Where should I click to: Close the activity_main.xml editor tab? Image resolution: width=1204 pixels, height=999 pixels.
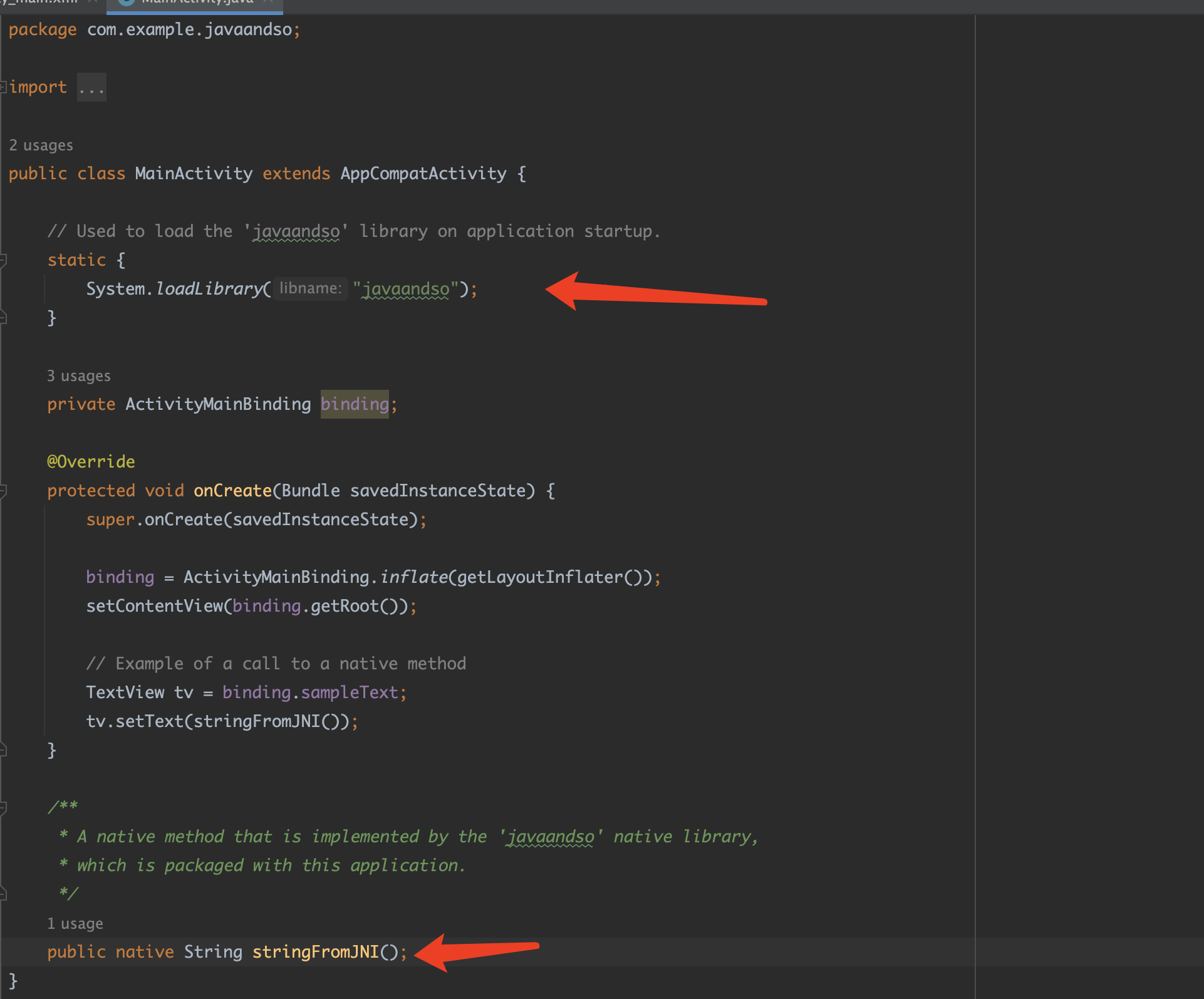point(93,2)
